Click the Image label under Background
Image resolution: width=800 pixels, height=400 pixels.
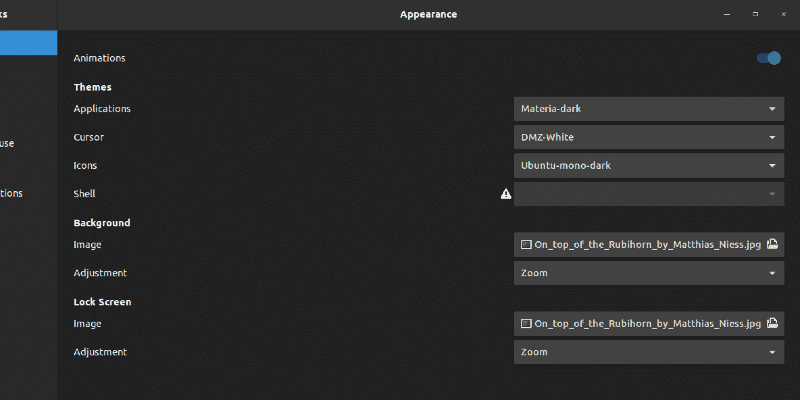point(87,245)
